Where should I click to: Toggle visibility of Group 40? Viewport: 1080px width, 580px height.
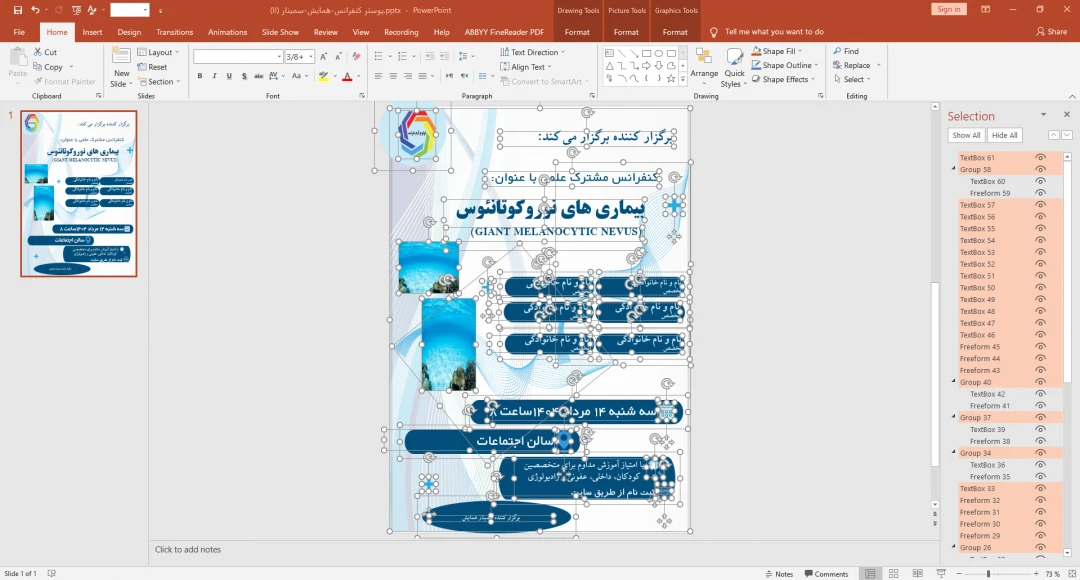[1041, 382]
